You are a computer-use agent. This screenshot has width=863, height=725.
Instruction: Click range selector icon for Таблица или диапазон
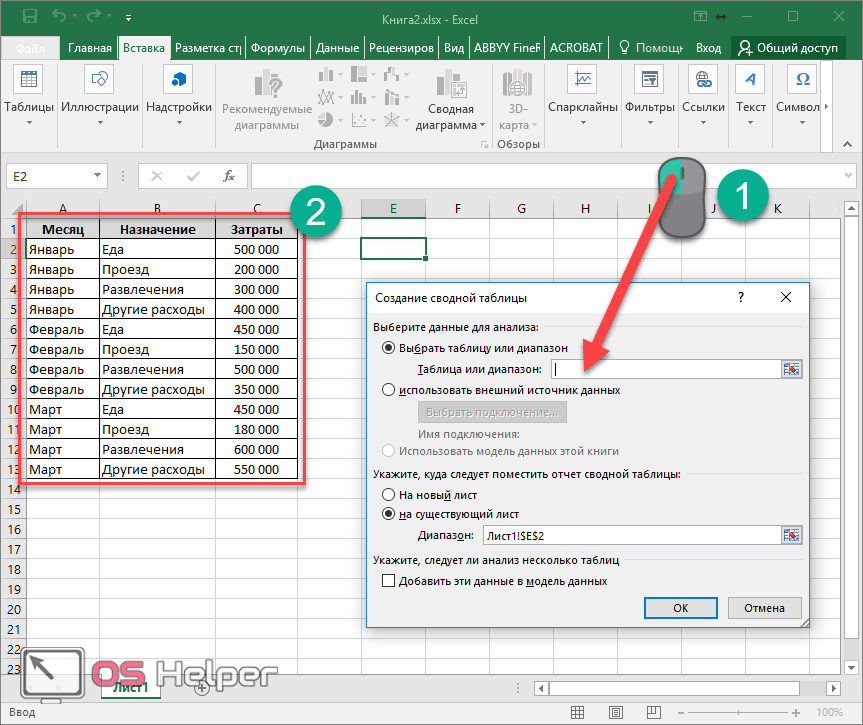pyautogui.click(x=792, y=369)
